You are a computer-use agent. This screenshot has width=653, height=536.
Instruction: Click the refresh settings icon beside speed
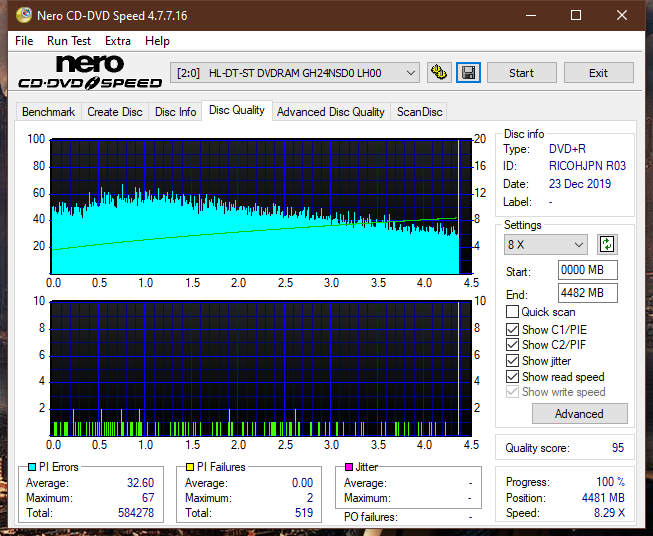pyautogui.click(x=607, y=244)
